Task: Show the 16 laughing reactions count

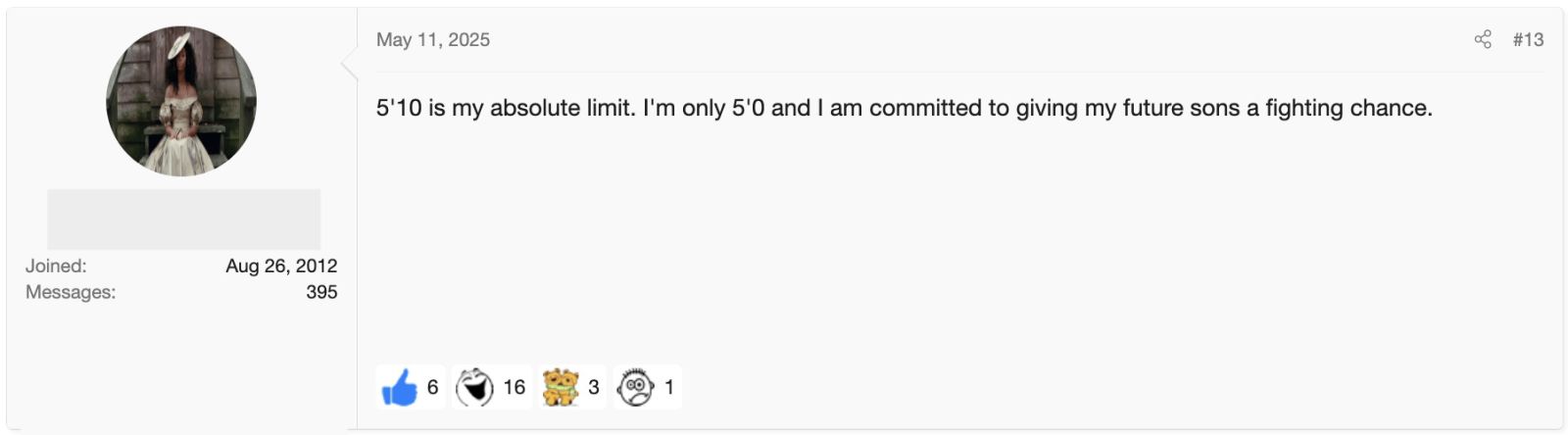Action: pyautogui.click(x=514, y=387)
